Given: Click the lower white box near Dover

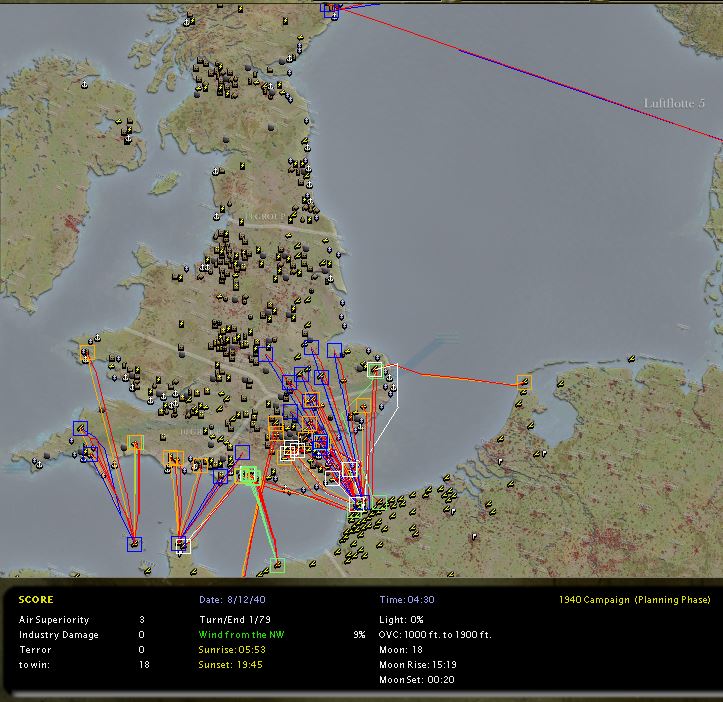Looking at the screenshot, I should 332,479.
